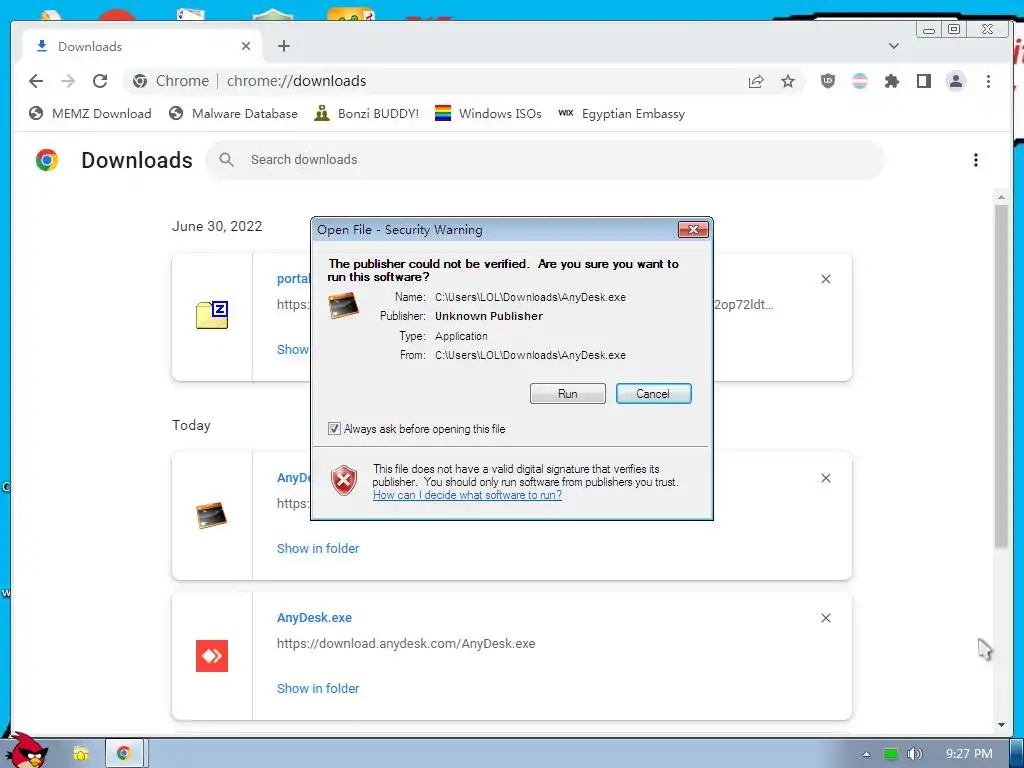Uncheck Always ask before opening this file

334,429
